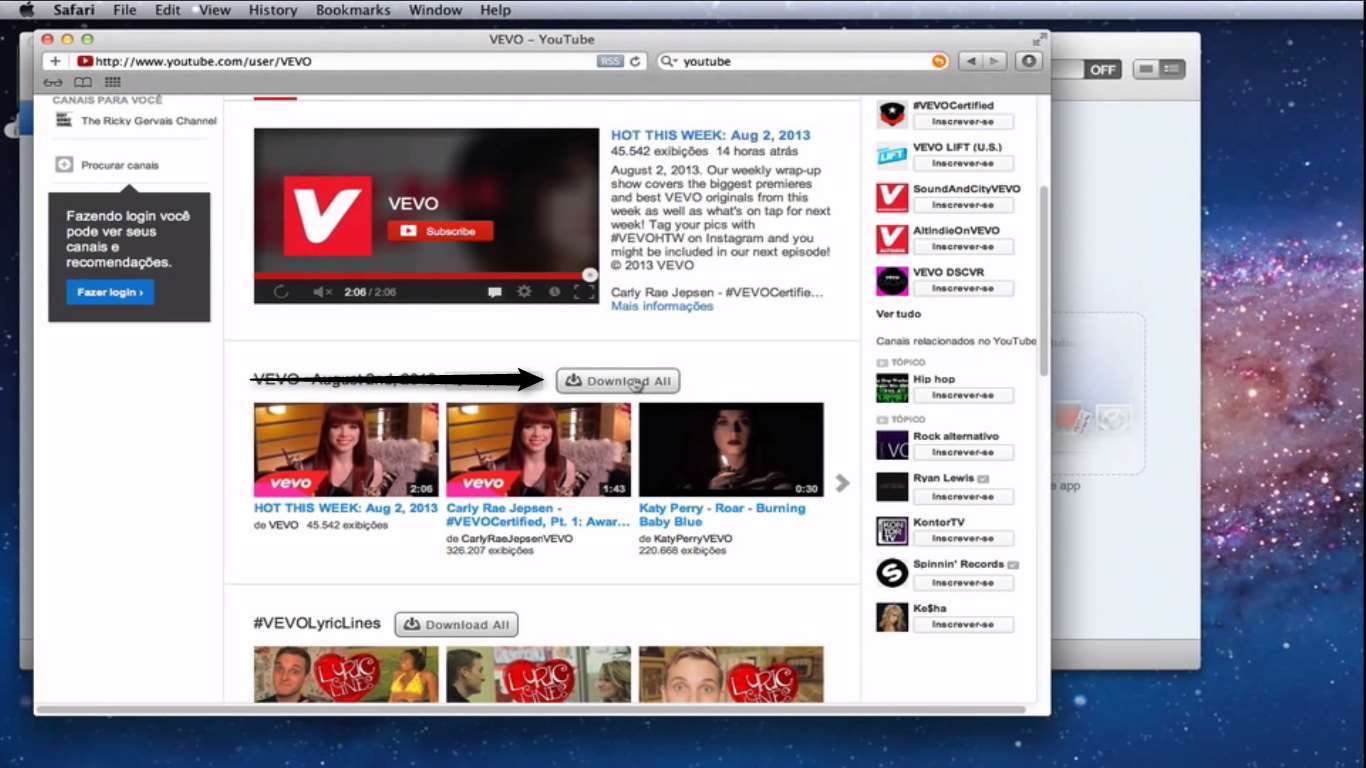
Task: Select the compact view button in background window
Action: (1146, 69)
